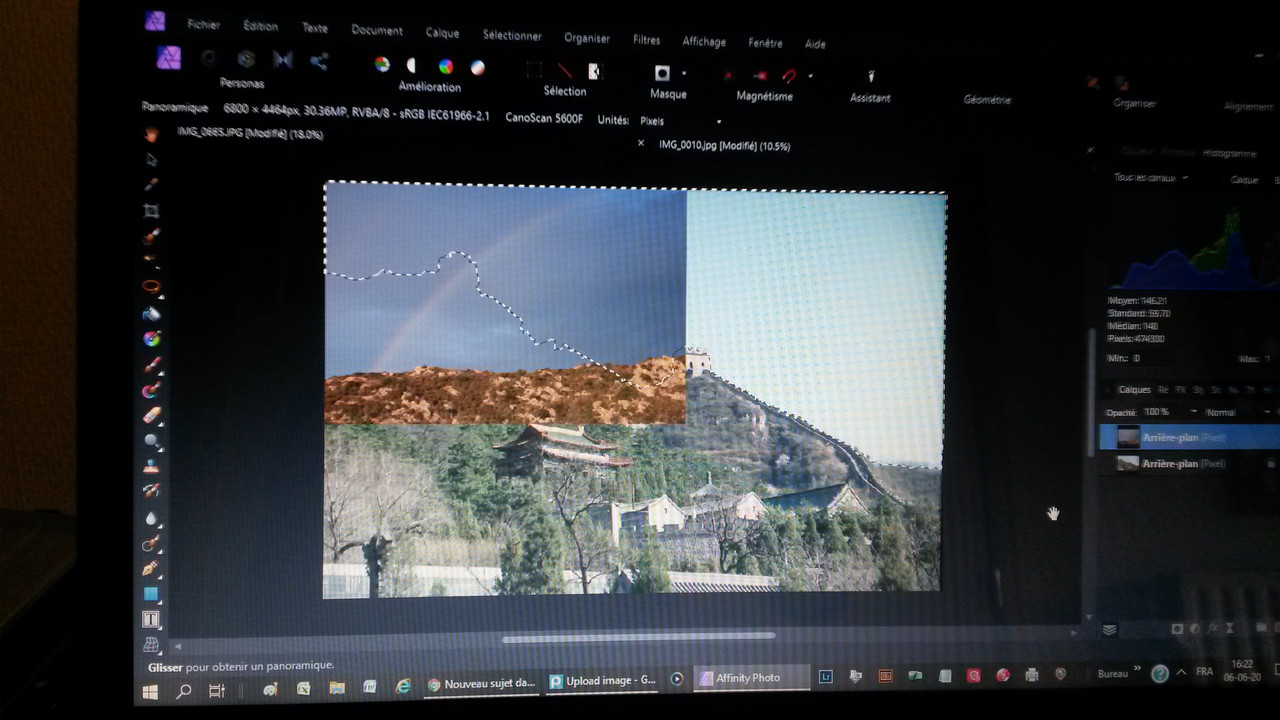Select the red elliptical selection tool
Image resolution: width=1280 pixels, height=720 pixels.
click(x=151, y=286)
